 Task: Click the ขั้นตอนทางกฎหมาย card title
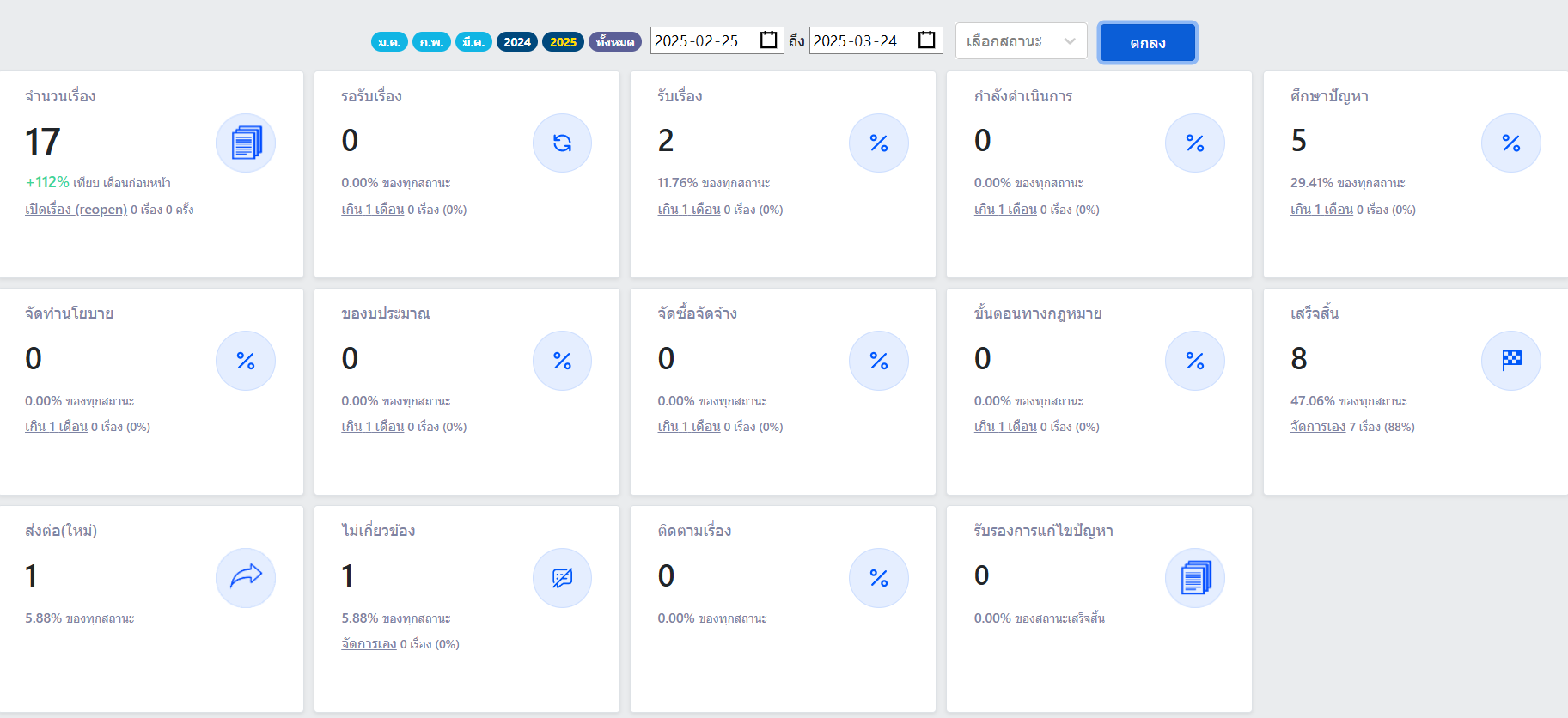point(1038,313)
